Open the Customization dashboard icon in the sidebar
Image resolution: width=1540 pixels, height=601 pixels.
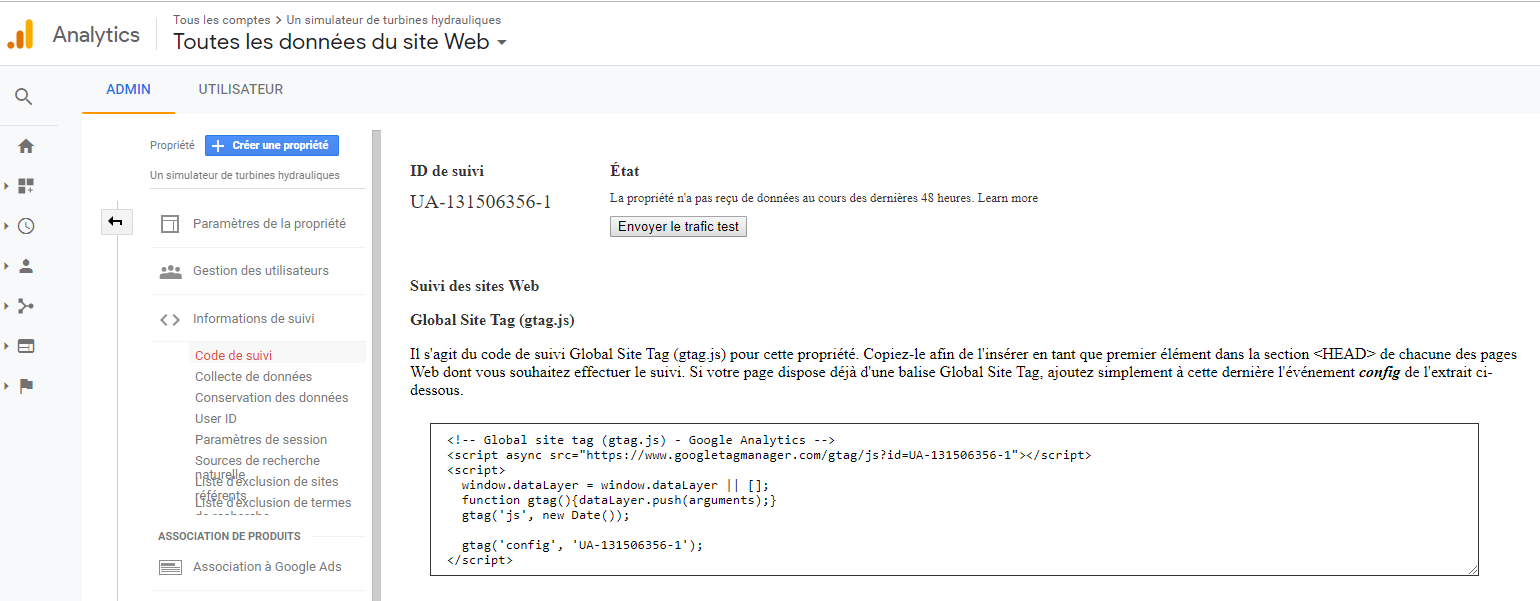(x=26, y=186)
